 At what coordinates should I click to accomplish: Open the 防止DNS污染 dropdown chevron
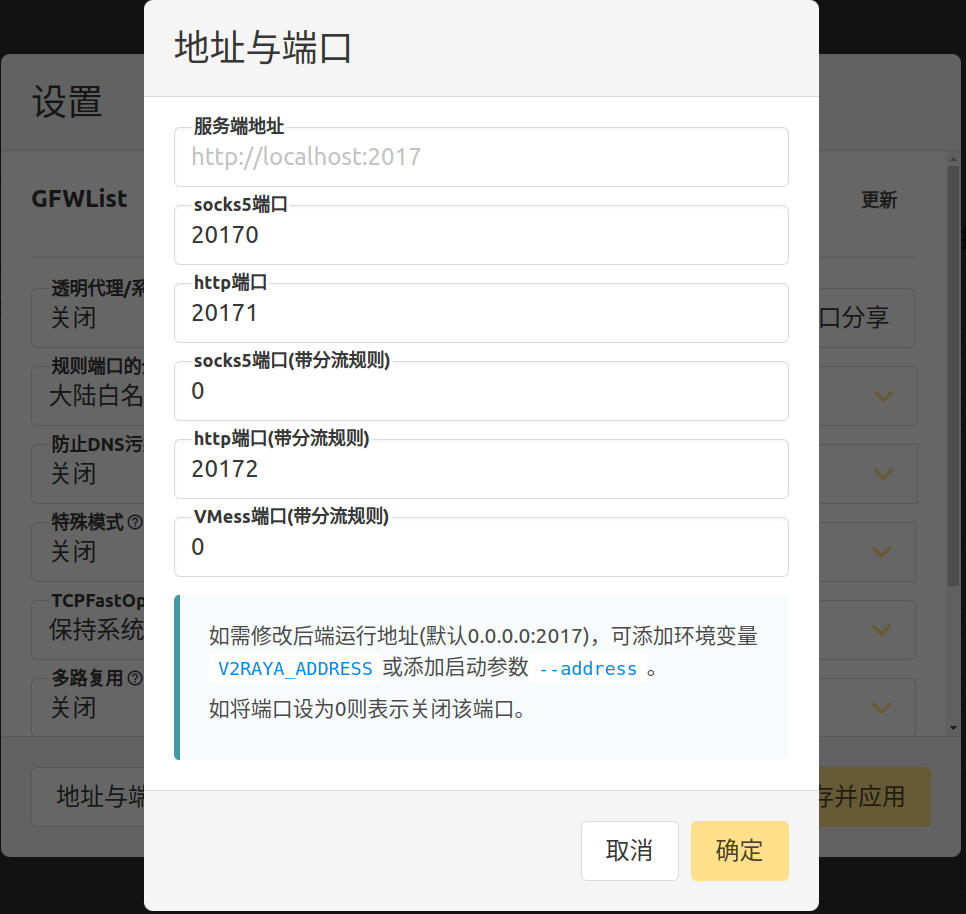coord(882,474)
